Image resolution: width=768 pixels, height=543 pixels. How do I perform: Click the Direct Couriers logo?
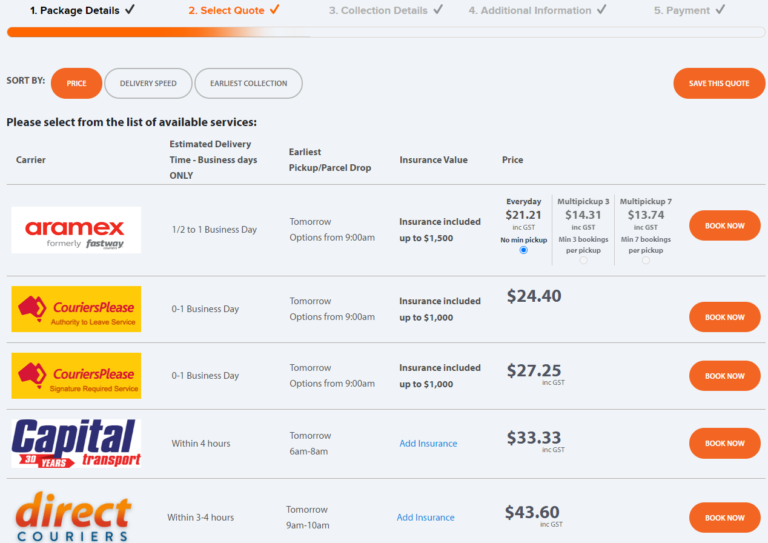click(72, 517)
